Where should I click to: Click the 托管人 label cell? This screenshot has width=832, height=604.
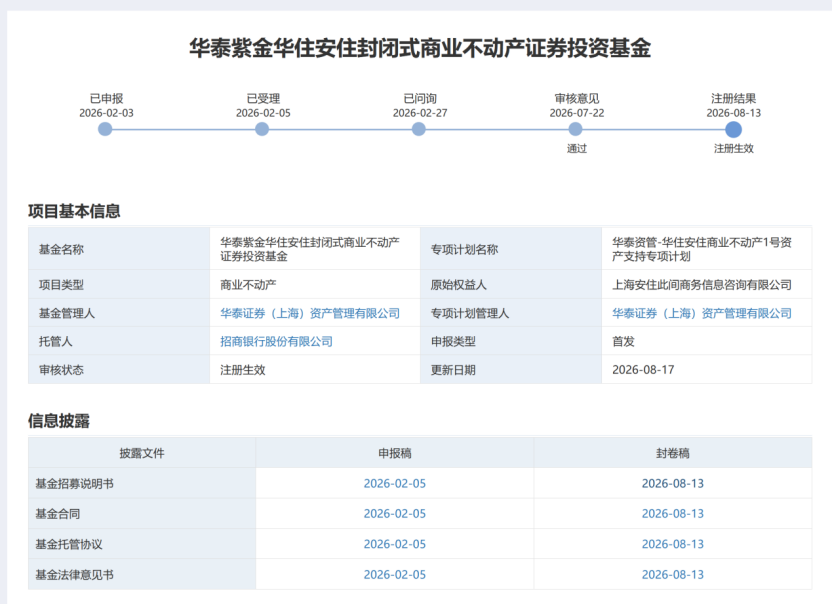(119, 341)
